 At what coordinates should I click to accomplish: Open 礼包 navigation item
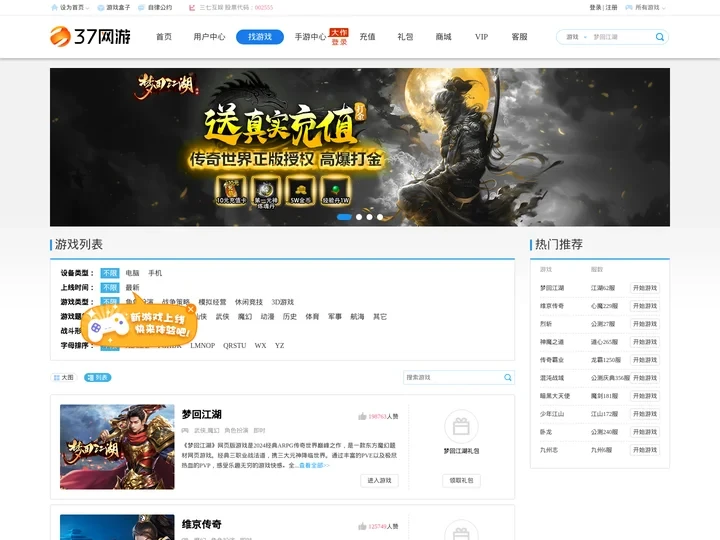coord(405,37)
